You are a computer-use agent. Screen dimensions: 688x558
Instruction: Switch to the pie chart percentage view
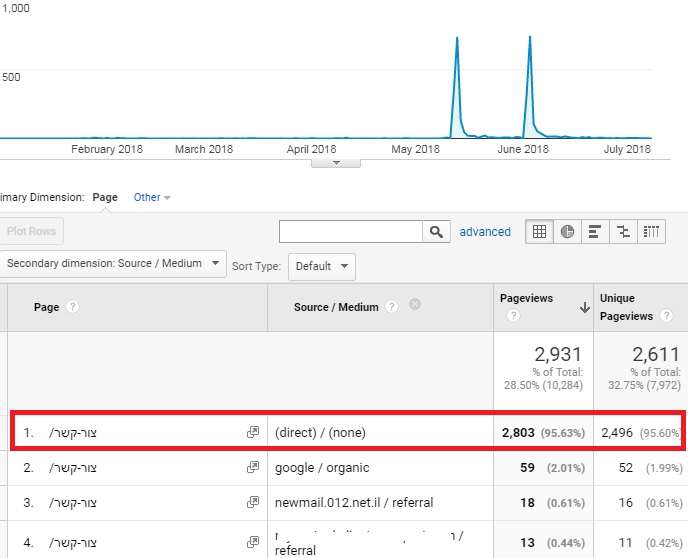pos(567,232)
